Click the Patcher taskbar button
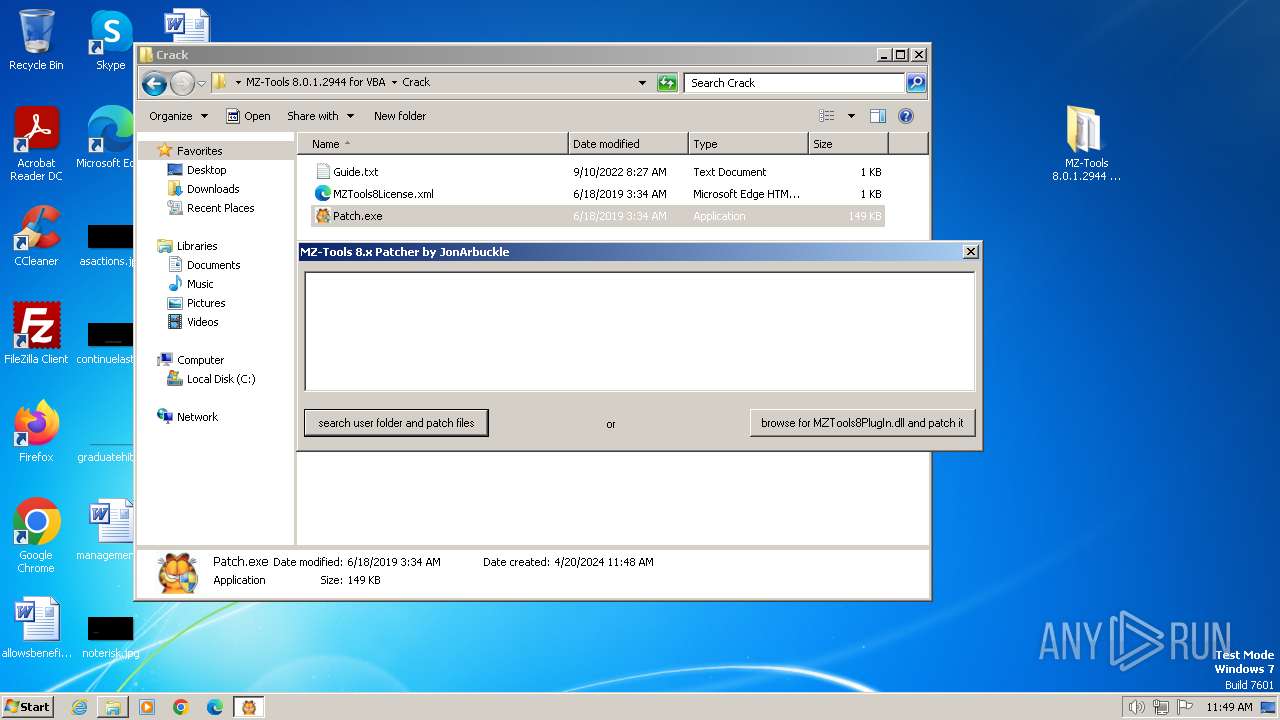Image resolution: width=1280 pixels, height=720 pixels. click(x=249, y=707)
